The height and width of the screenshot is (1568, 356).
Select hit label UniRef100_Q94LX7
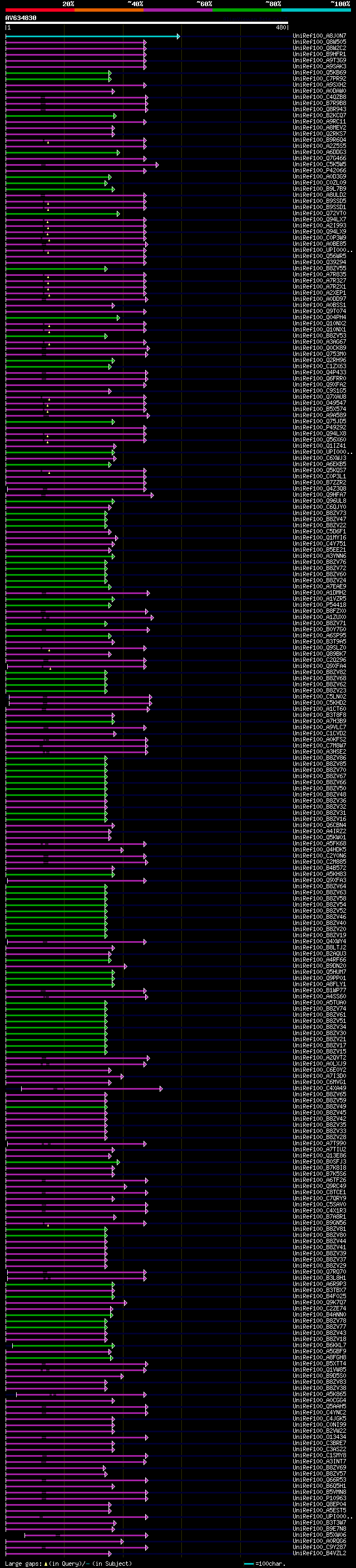click(319, 219)
